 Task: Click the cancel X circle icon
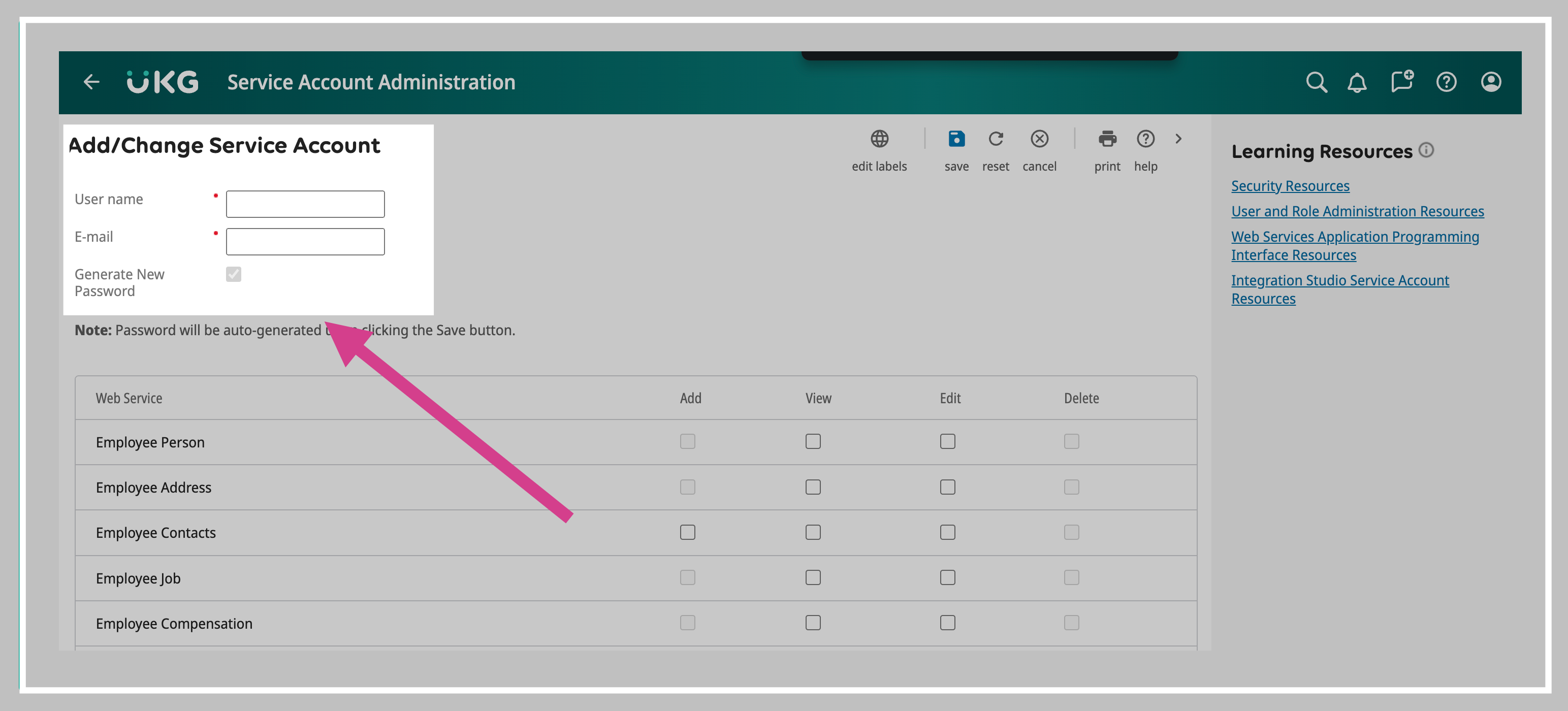click(1039, 139)
